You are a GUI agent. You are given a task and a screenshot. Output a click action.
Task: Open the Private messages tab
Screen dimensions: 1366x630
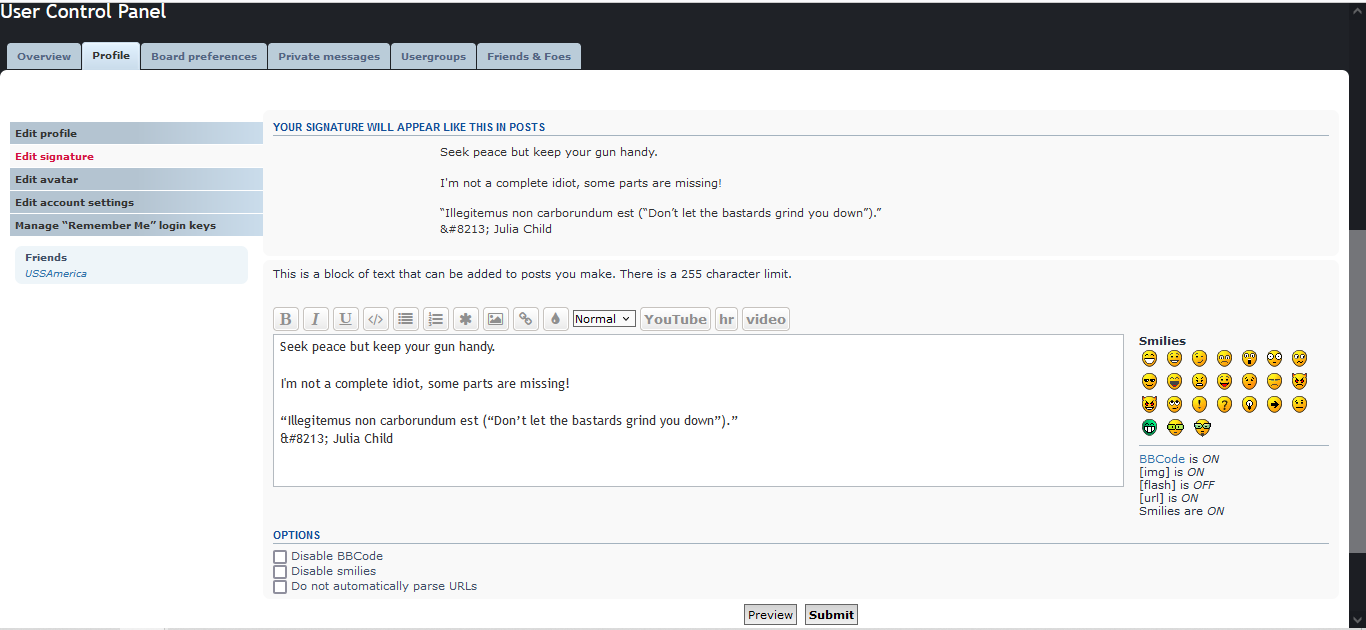pos(329,56)
